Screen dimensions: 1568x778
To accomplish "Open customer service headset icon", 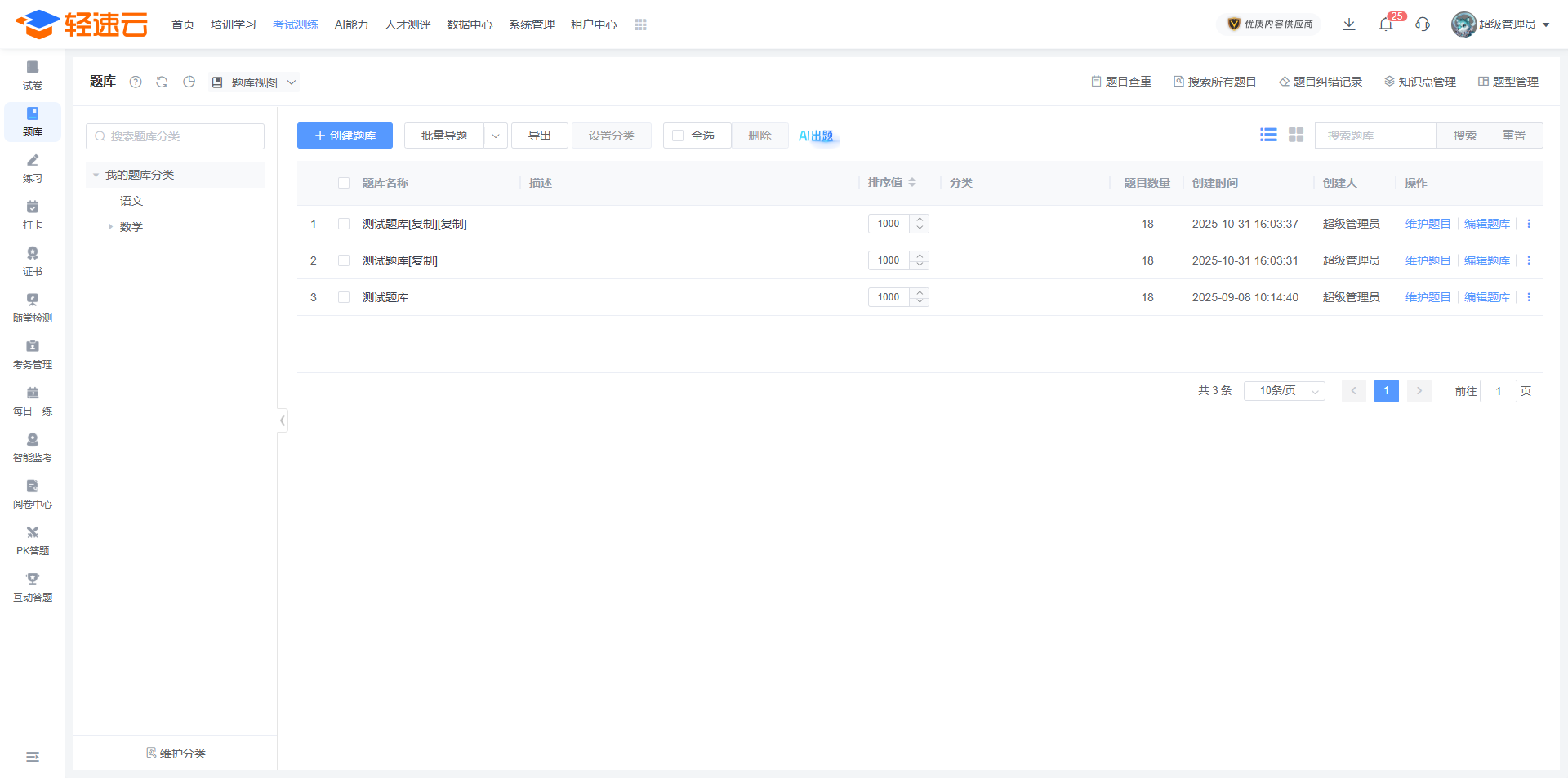I will click(1423, 24).
